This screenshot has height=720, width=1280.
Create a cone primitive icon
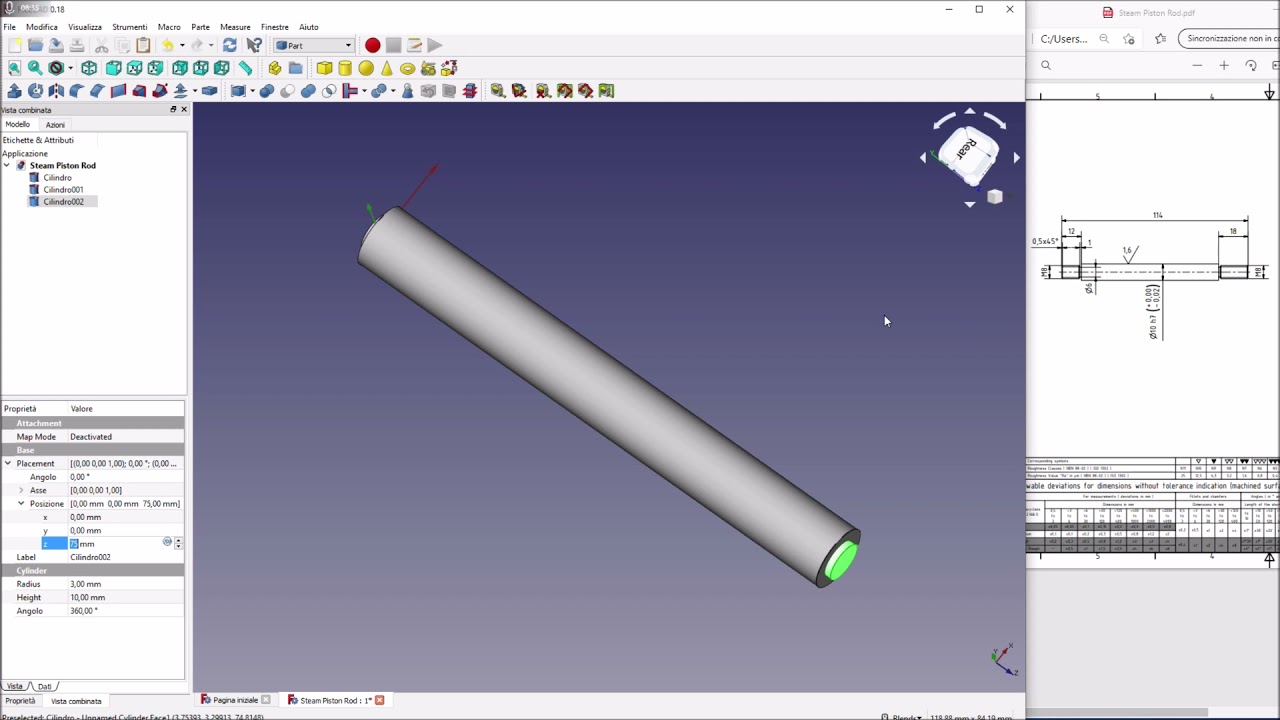[387, 68]
